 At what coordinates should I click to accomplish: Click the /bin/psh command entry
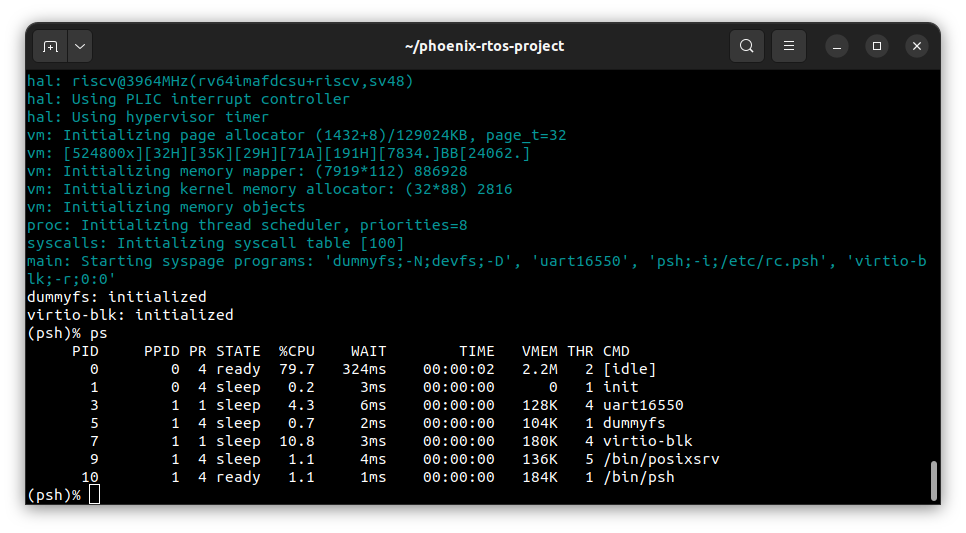pyautogui.click(x=639, y=477)
